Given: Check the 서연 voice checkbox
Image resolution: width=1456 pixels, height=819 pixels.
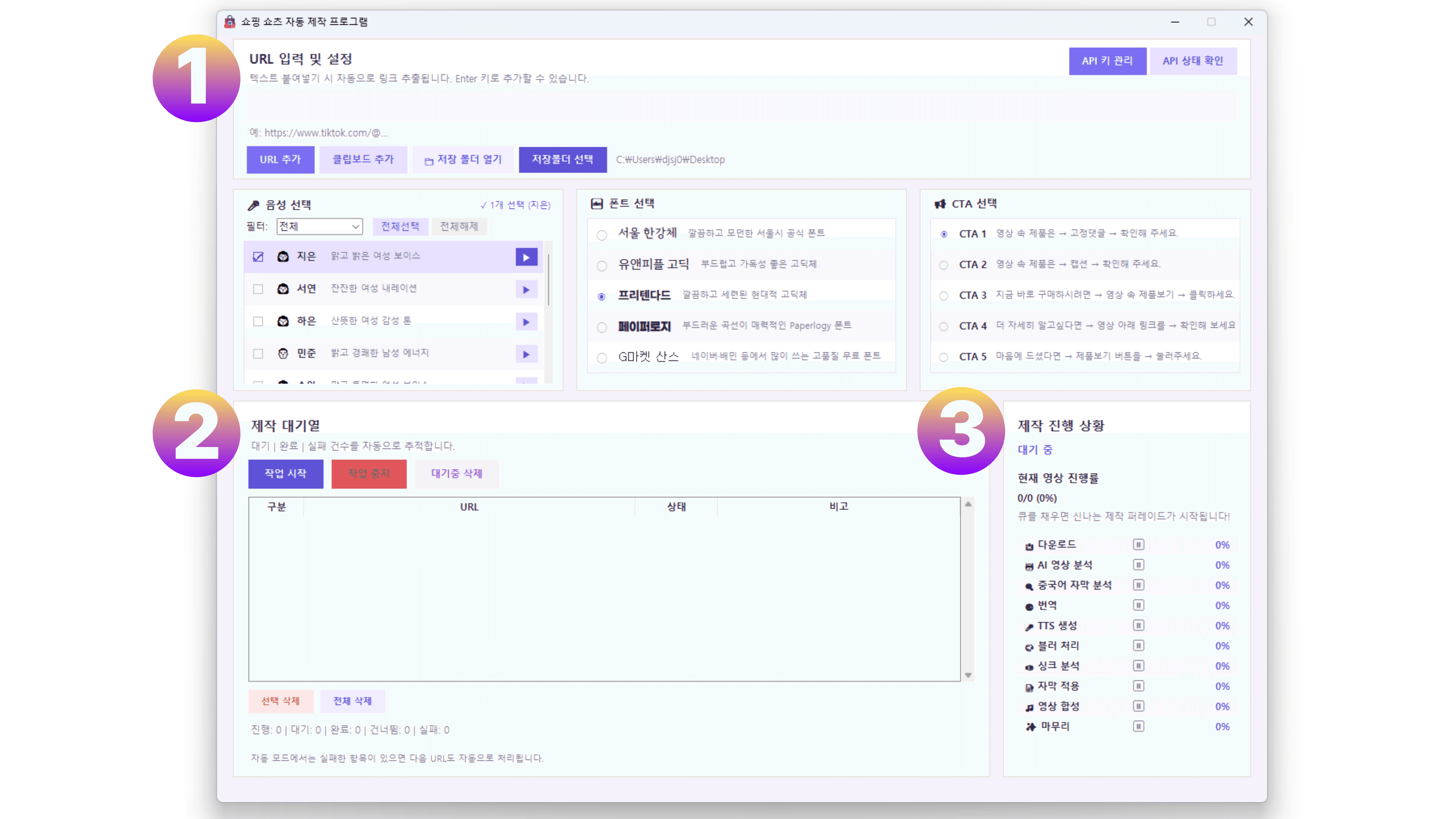Looking at the screenshot, I should tap(258, 289).
